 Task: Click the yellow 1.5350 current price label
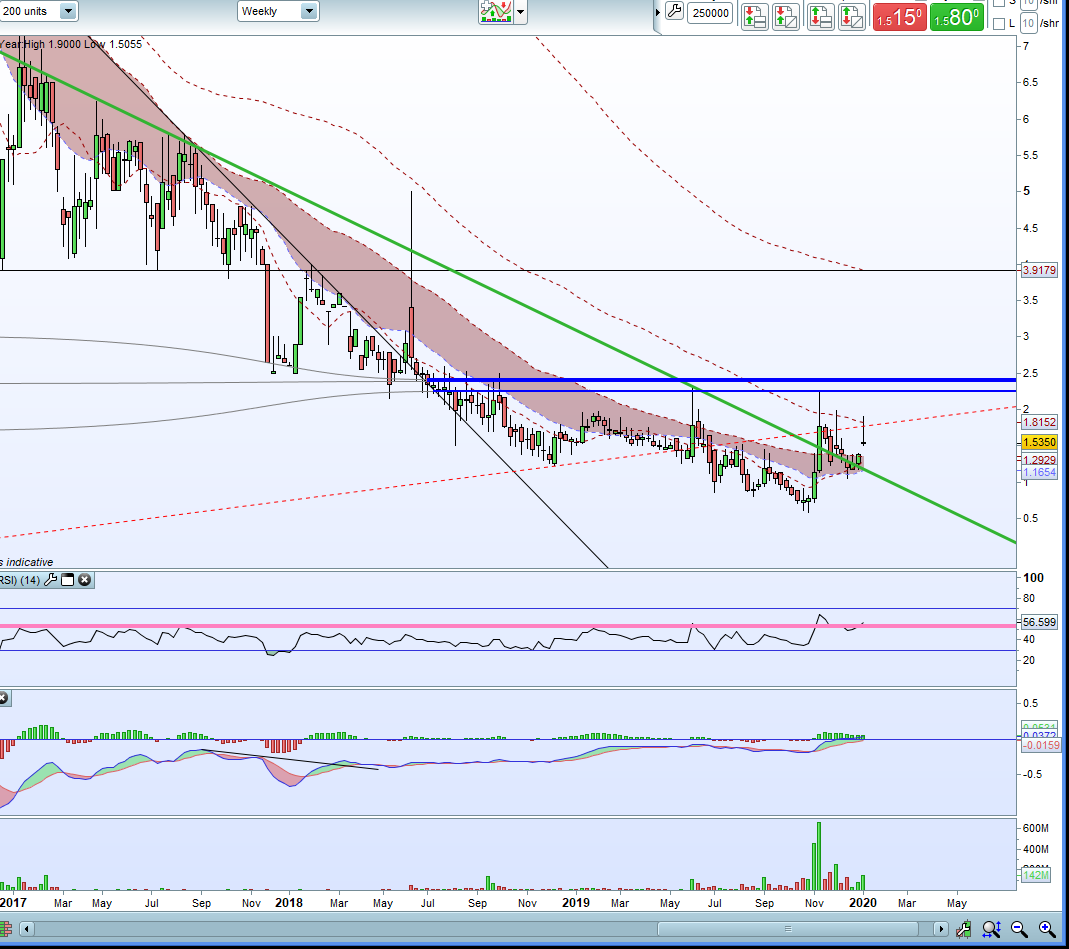(x=1039, y=442)
